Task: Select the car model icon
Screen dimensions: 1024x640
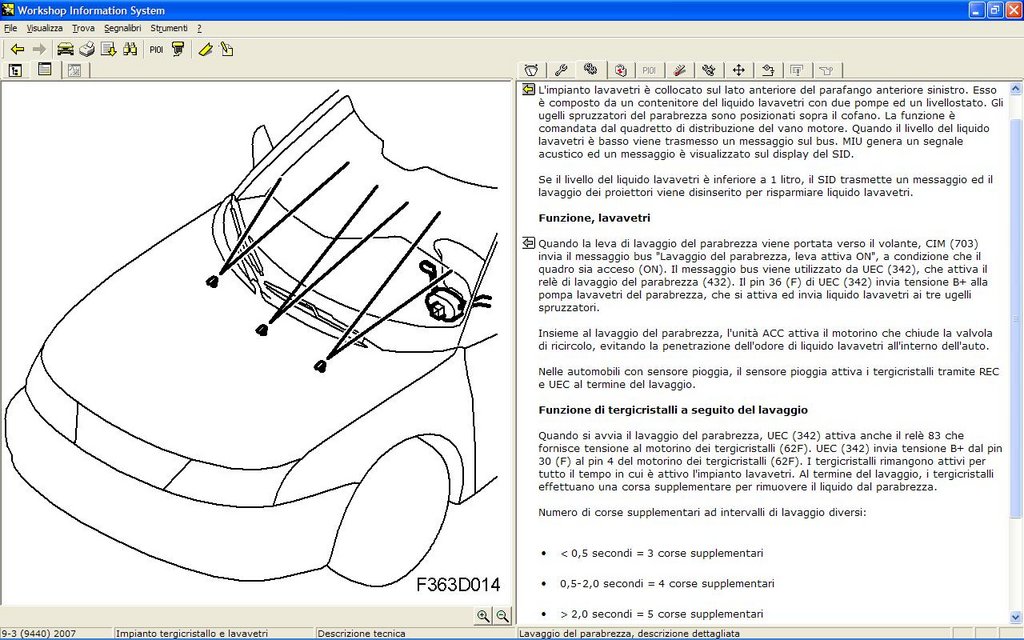Action: [65, 49]
